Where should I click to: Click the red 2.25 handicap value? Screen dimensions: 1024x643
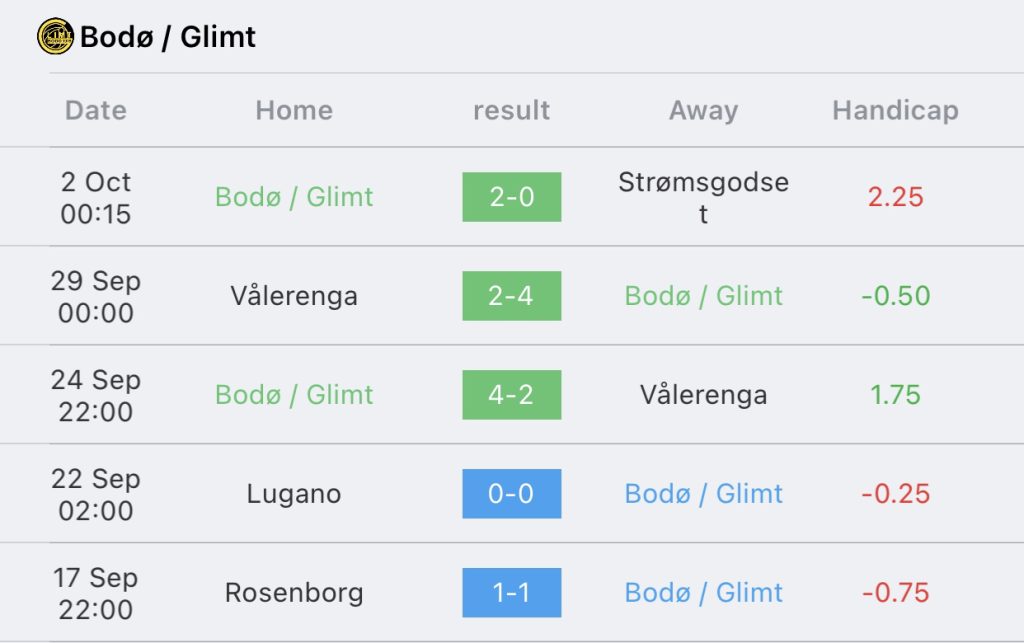click(895, 197)
